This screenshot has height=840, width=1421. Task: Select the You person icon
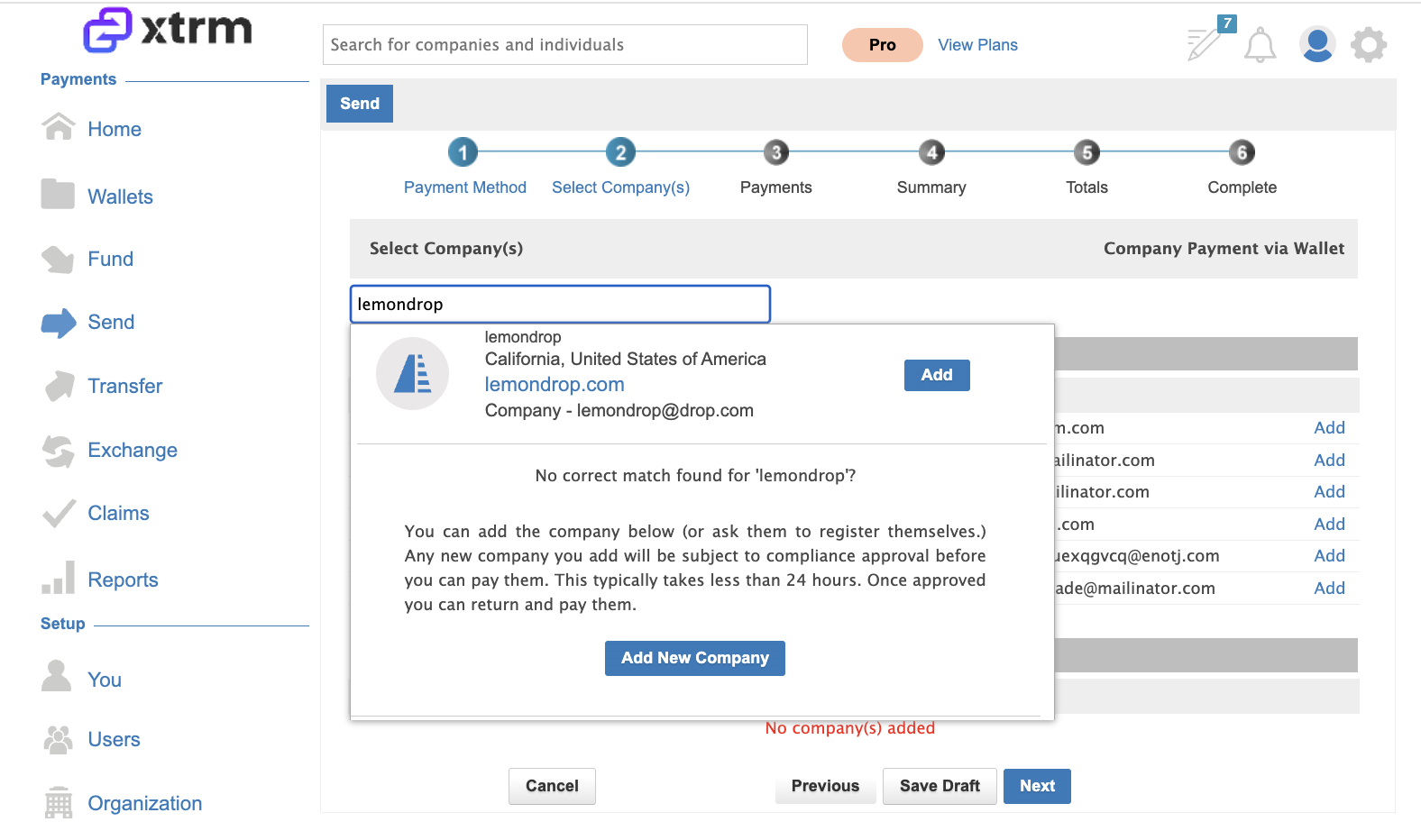[57, 676]
